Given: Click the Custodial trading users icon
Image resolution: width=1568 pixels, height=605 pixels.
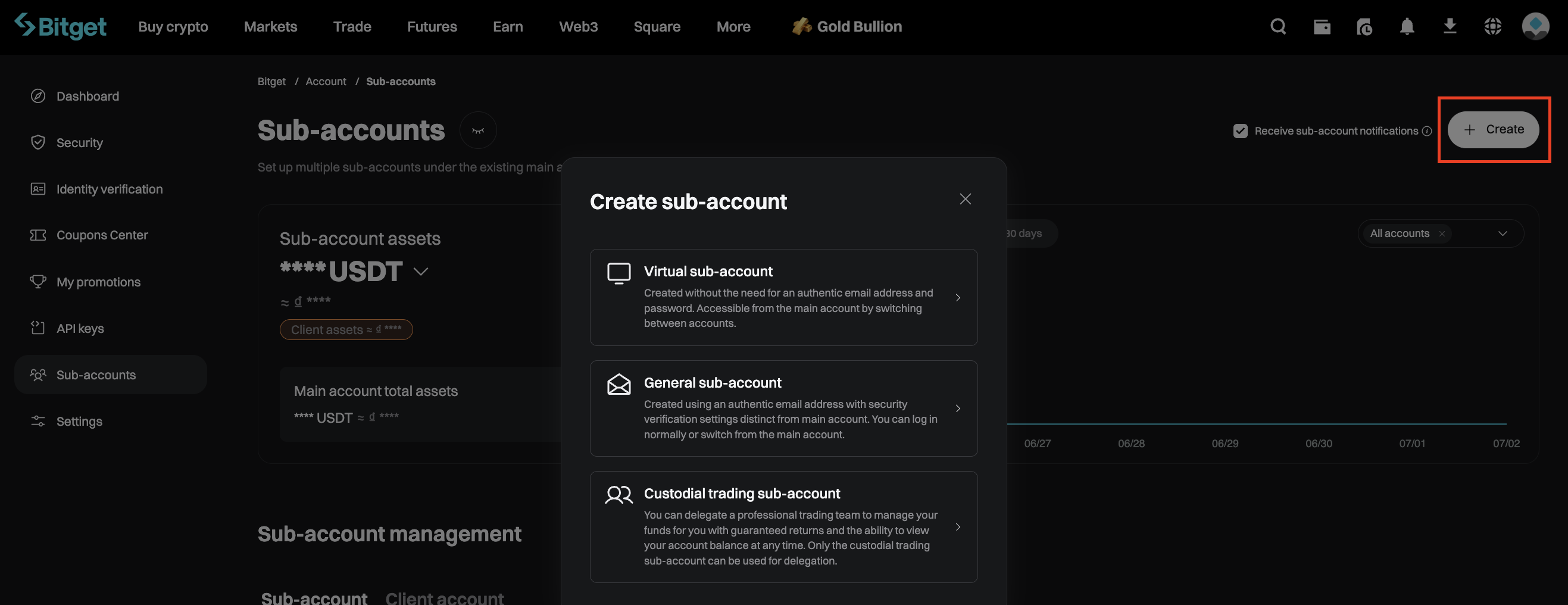Looking at the screenshot, I should click(x=619, y=495).
